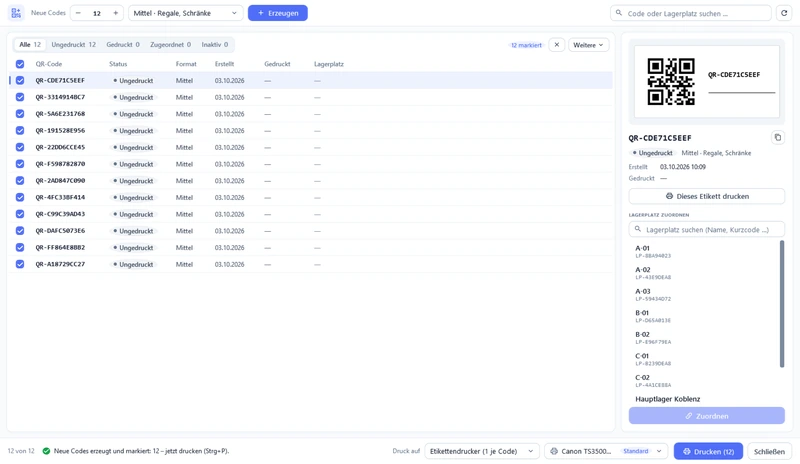Open the Canon TS3500 printer dropdown
Screen dimensions: 800x464
point(606,451)
